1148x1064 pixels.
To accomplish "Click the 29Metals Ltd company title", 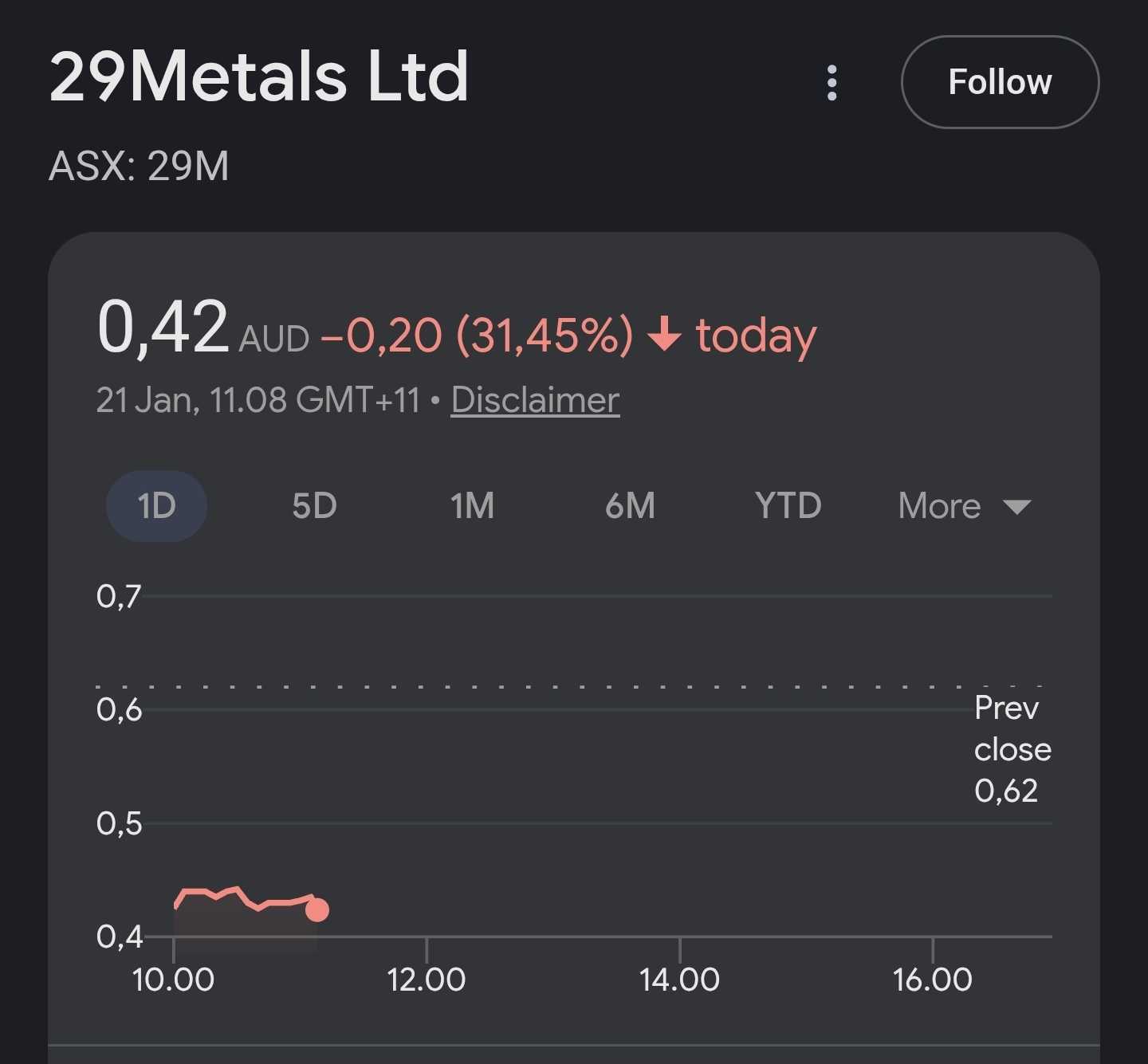I will click(259, 77).
